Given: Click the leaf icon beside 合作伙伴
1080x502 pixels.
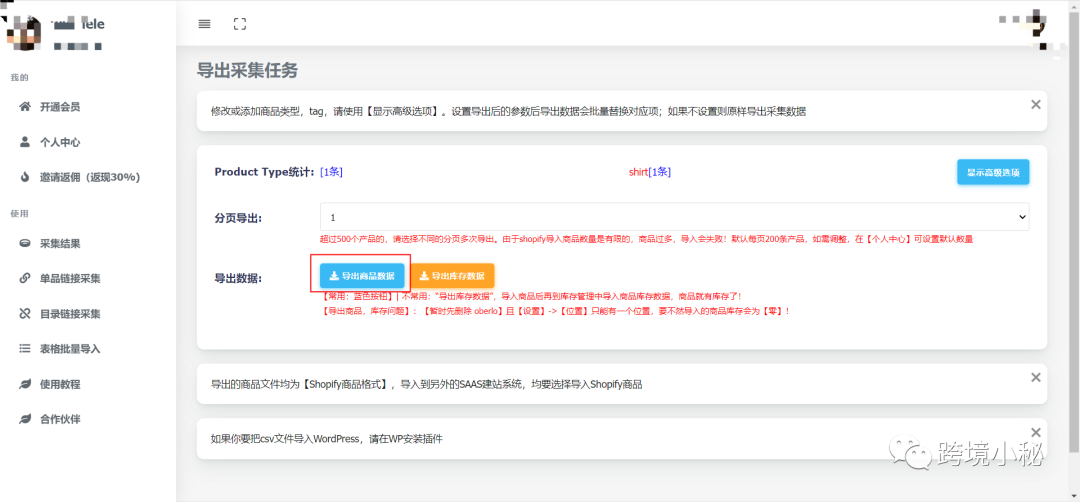Looking at the screenshot, I should click(x=25, y=419).
